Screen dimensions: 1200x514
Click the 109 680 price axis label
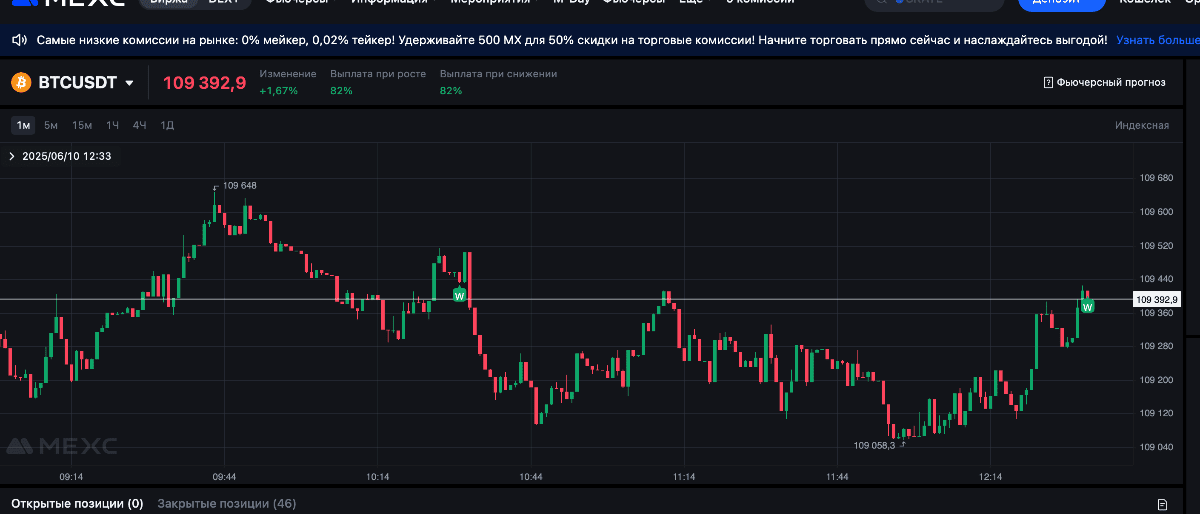coord(1157,178)
